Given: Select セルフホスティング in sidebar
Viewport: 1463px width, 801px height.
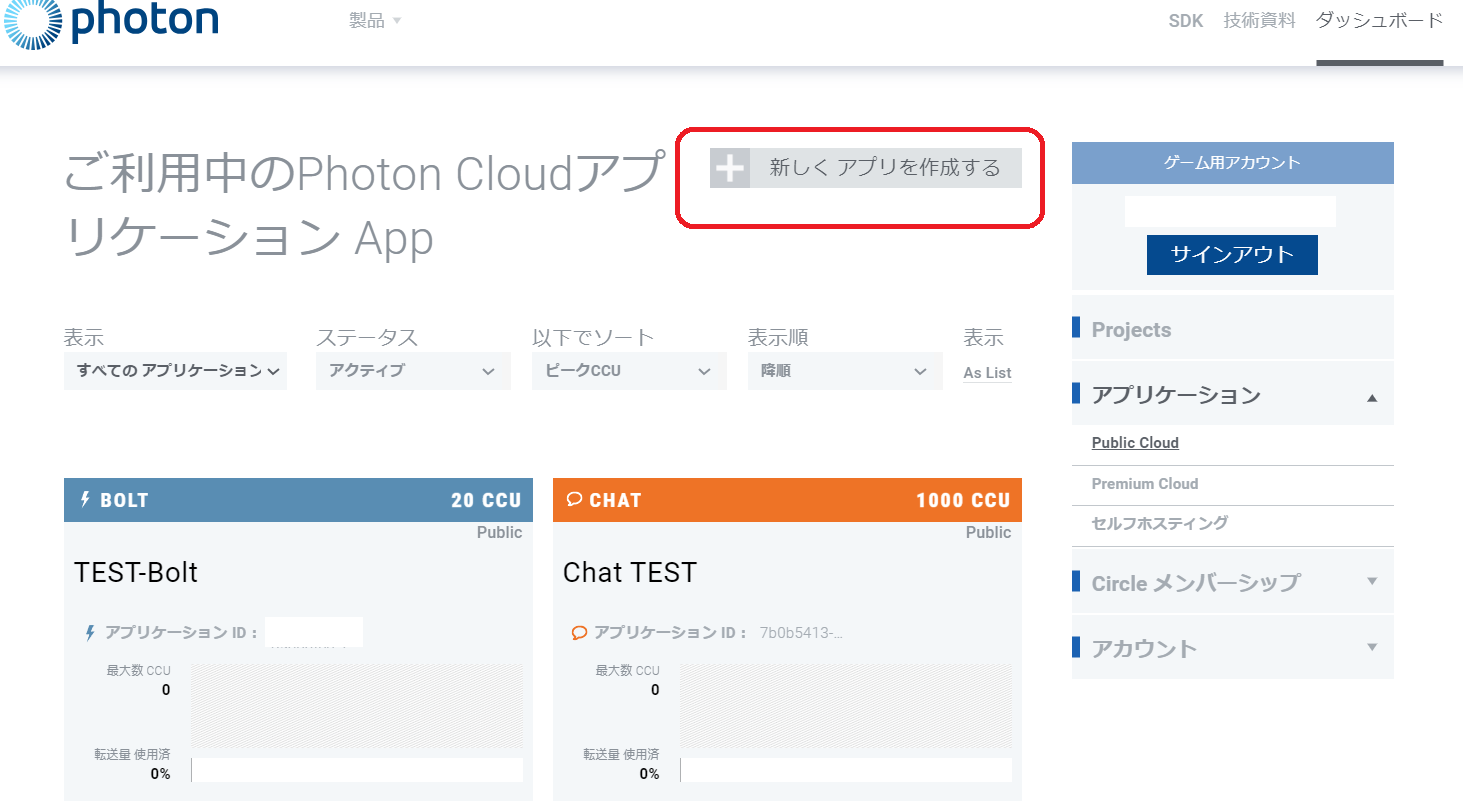Looking at the screenshot, I should (x=1160, y=523).
